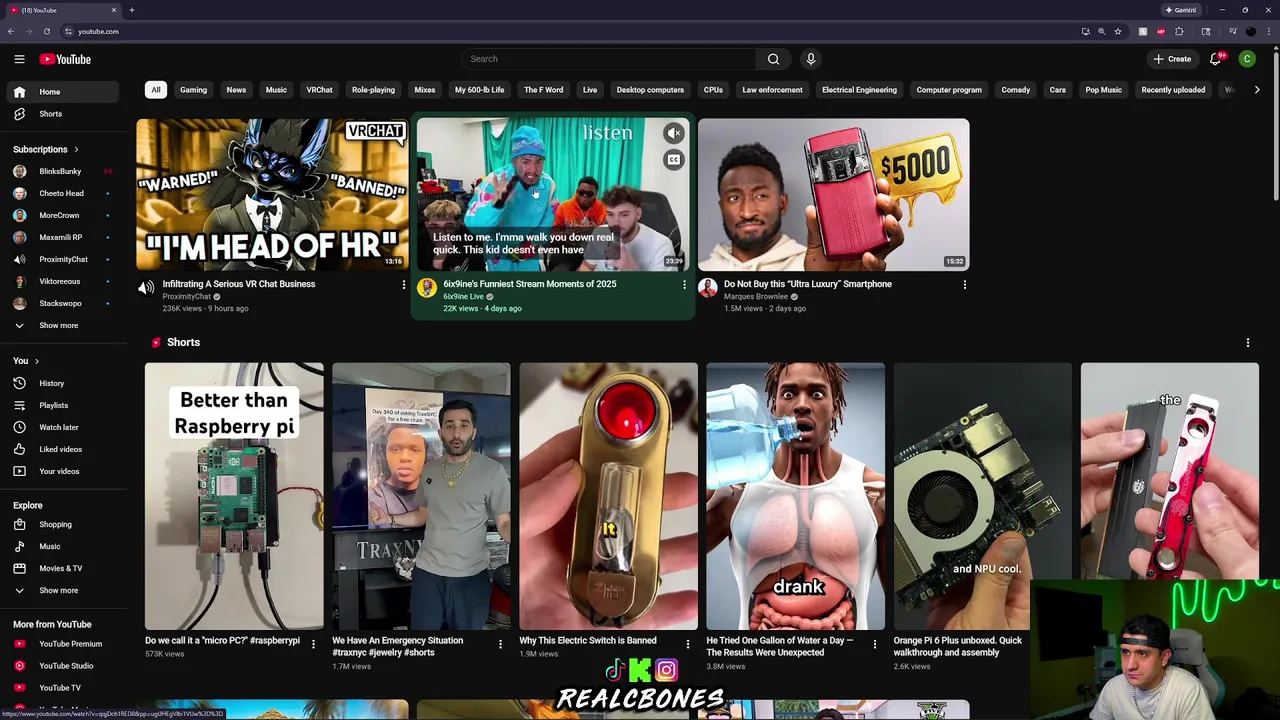Bookmark this page with star icon
Screen dimensions: 1280x720
click(1118, 31)
